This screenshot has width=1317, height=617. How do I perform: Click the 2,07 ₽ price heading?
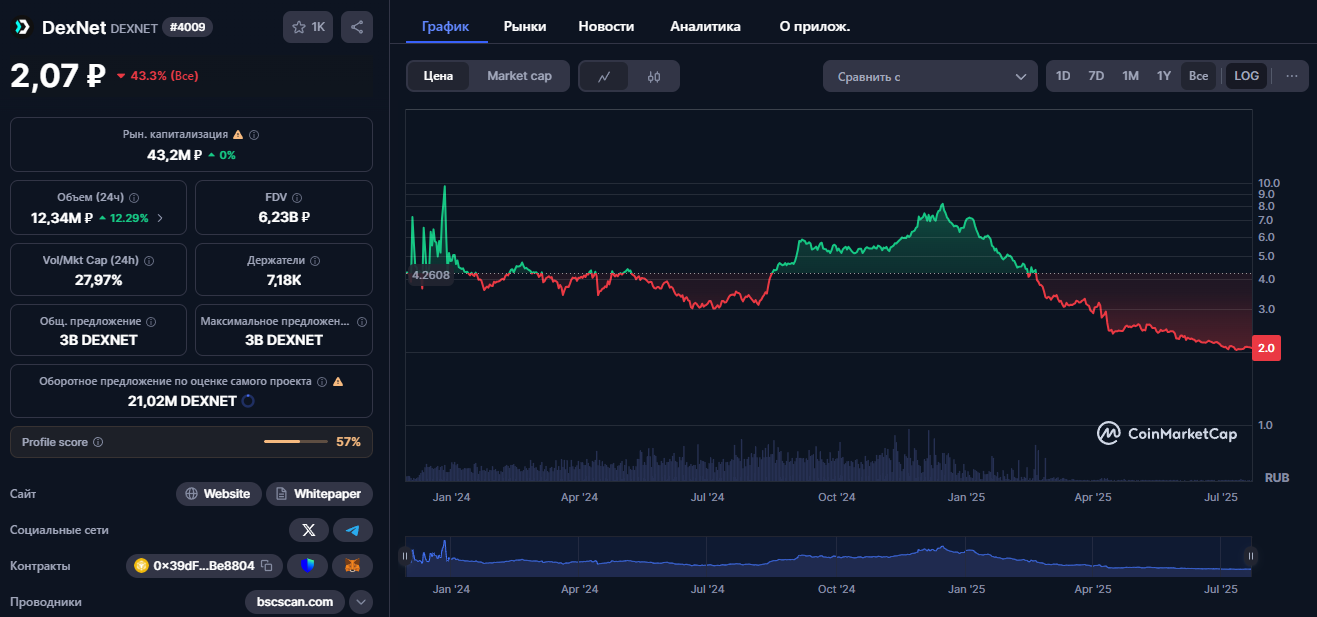(58, 76)
